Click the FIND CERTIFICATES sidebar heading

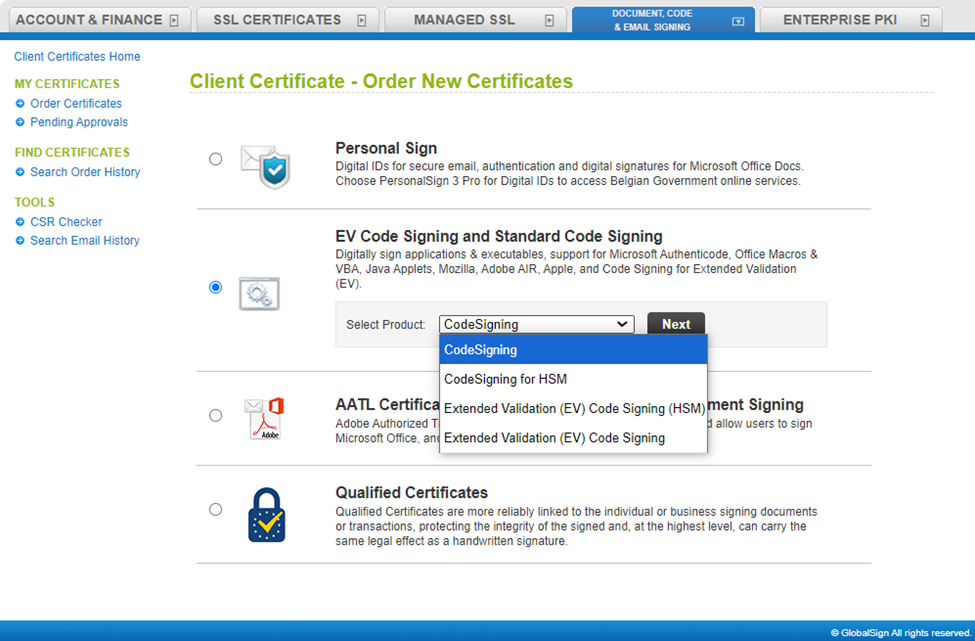pos(72,152)
